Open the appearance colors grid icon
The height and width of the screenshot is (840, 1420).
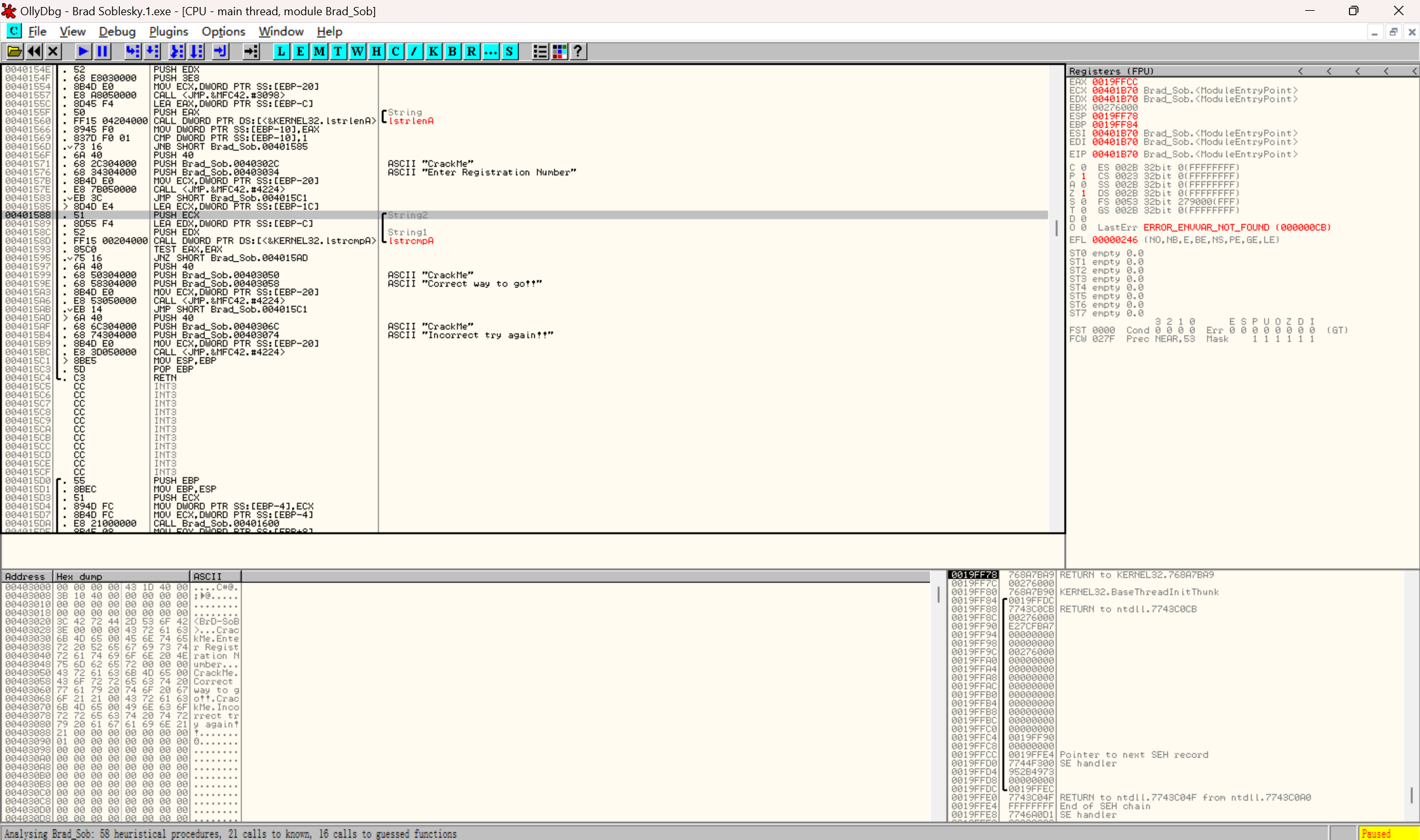coord(559,51)
